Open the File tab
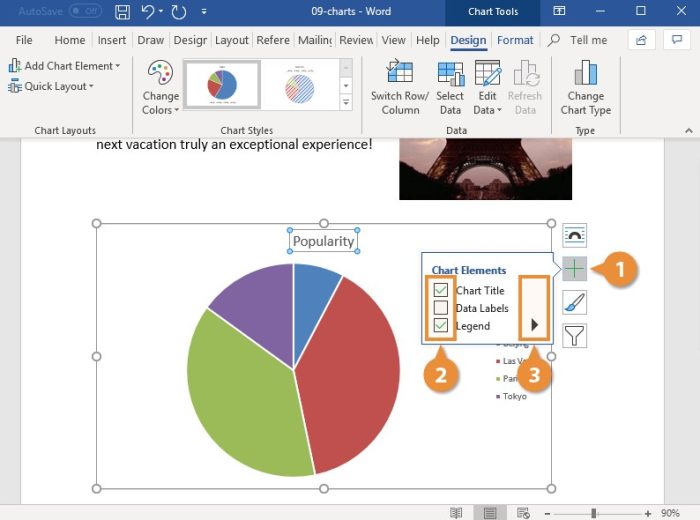 (x=24, y=40)
